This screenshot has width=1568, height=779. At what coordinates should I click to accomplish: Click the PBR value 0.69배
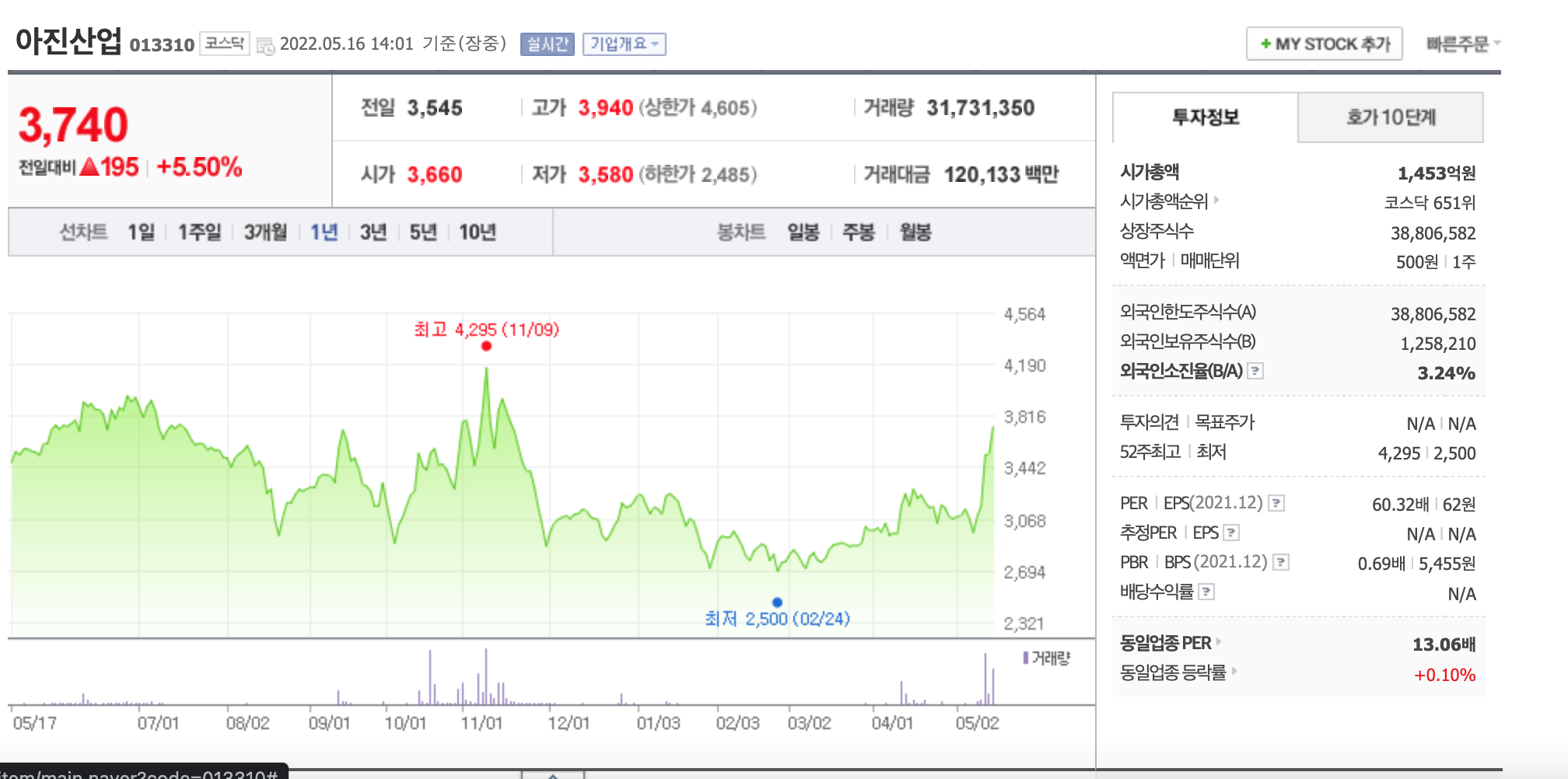coord(1381,564)
